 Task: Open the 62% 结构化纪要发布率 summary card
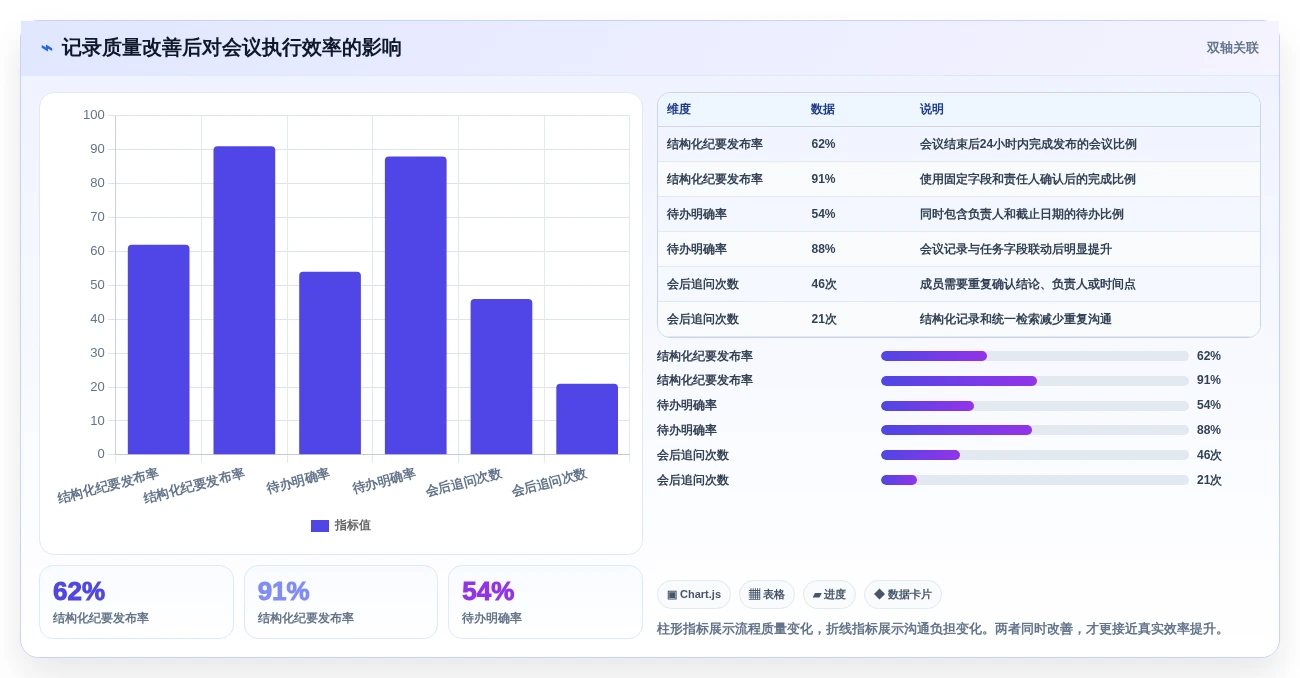click(136, 602)
